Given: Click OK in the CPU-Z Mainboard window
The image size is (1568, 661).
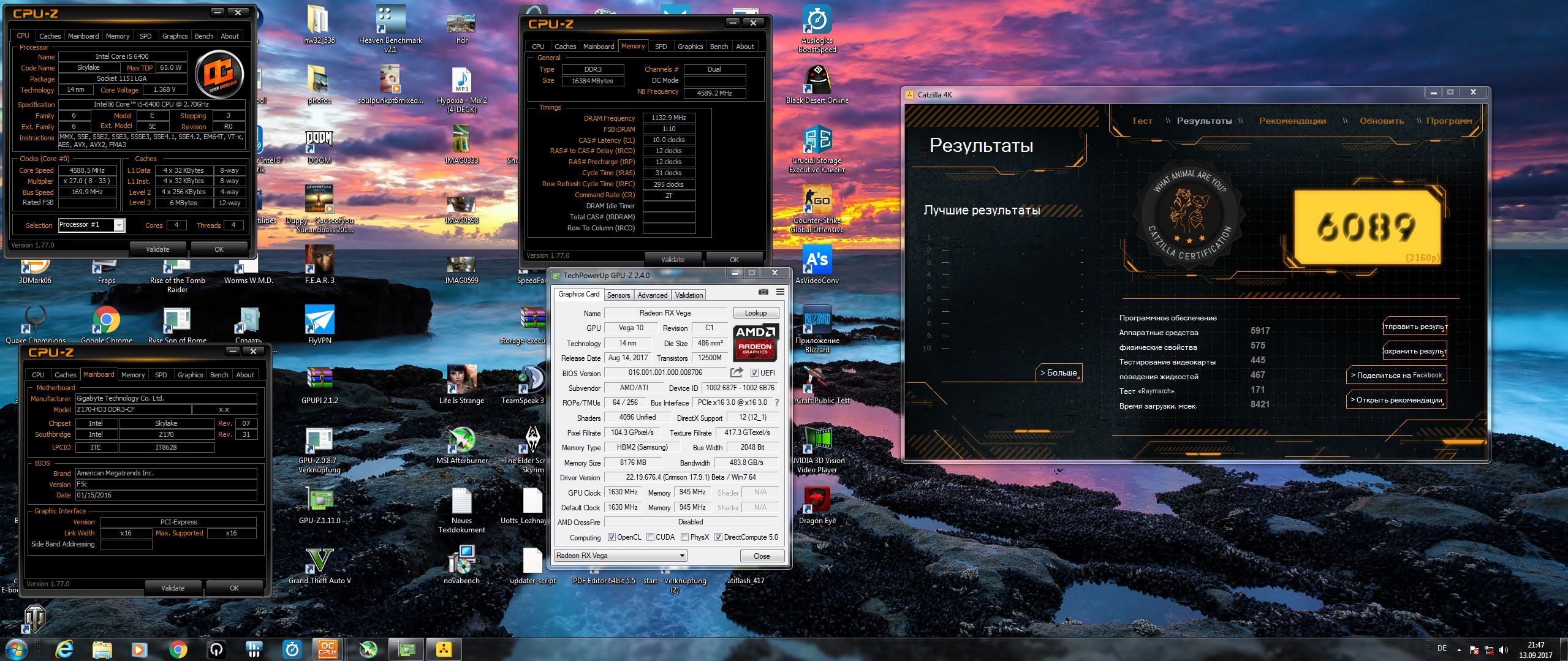Looking at the screenshot, I should [234, 587].
